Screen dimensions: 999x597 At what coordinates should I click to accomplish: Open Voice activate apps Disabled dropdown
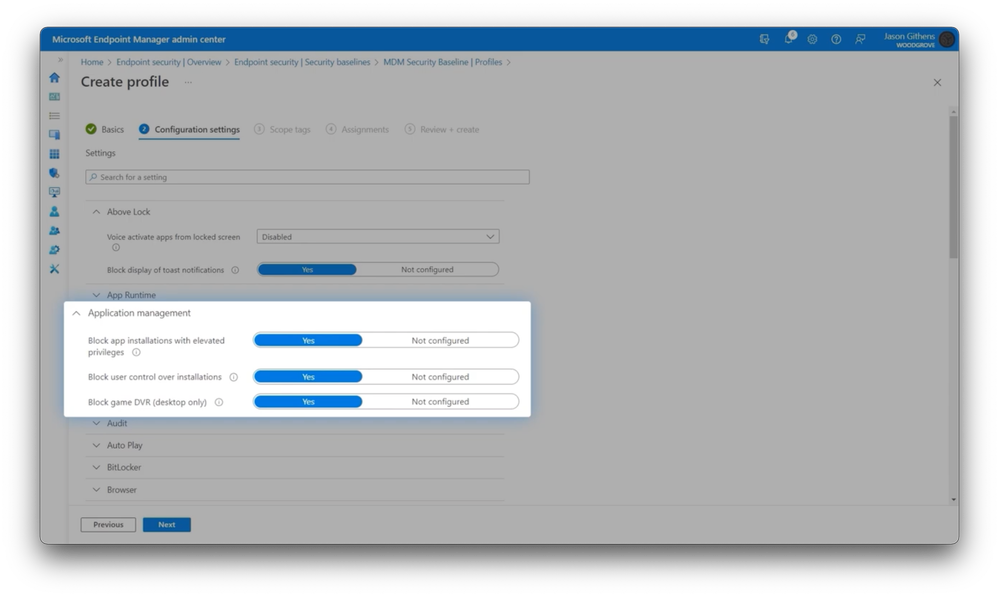coord(378,236)
